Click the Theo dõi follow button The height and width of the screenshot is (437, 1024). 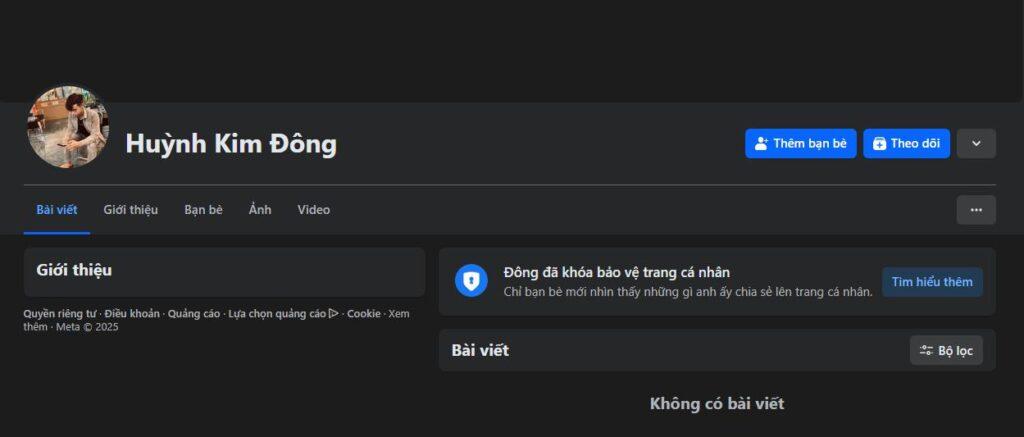pyautogui.click(x=906, y=143)
